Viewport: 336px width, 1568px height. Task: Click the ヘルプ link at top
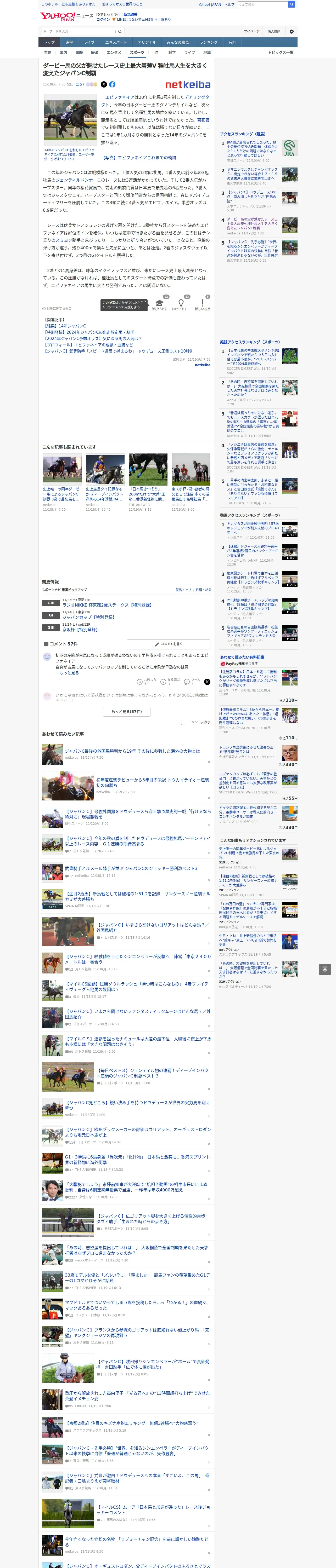click(x=229, y=4)
